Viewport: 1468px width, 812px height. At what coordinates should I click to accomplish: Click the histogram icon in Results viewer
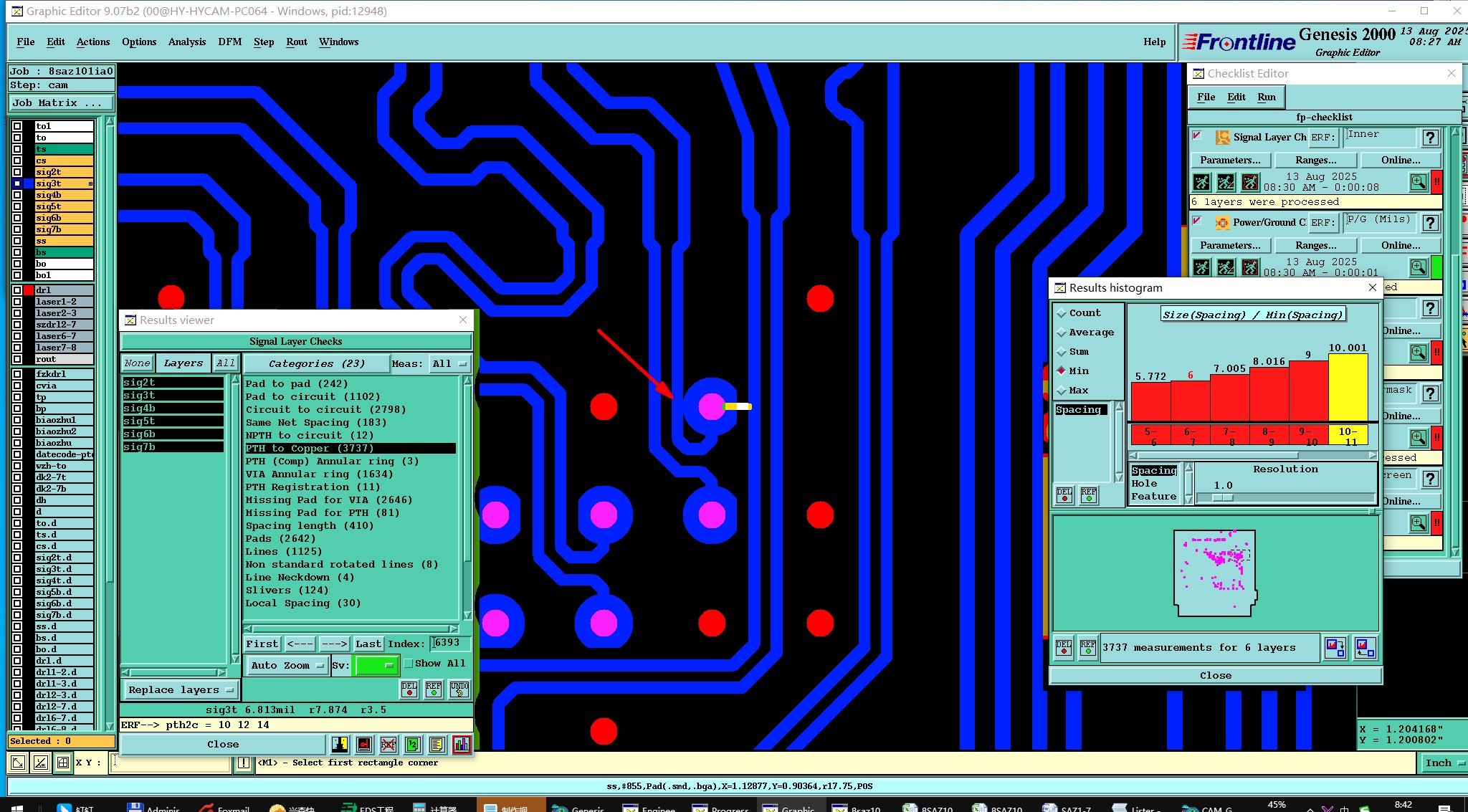coord(462,745)
